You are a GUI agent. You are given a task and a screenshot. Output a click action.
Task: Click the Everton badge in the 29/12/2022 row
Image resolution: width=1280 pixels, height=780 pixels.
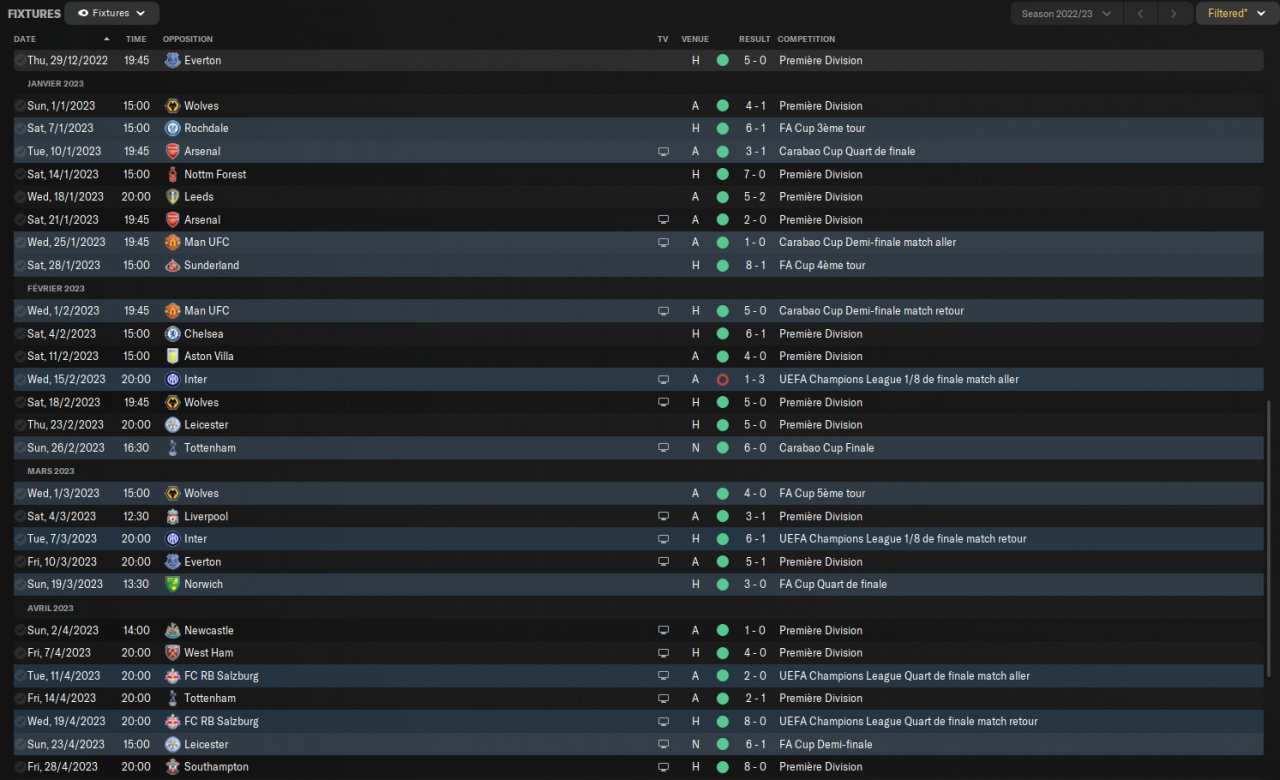point(172,60)
